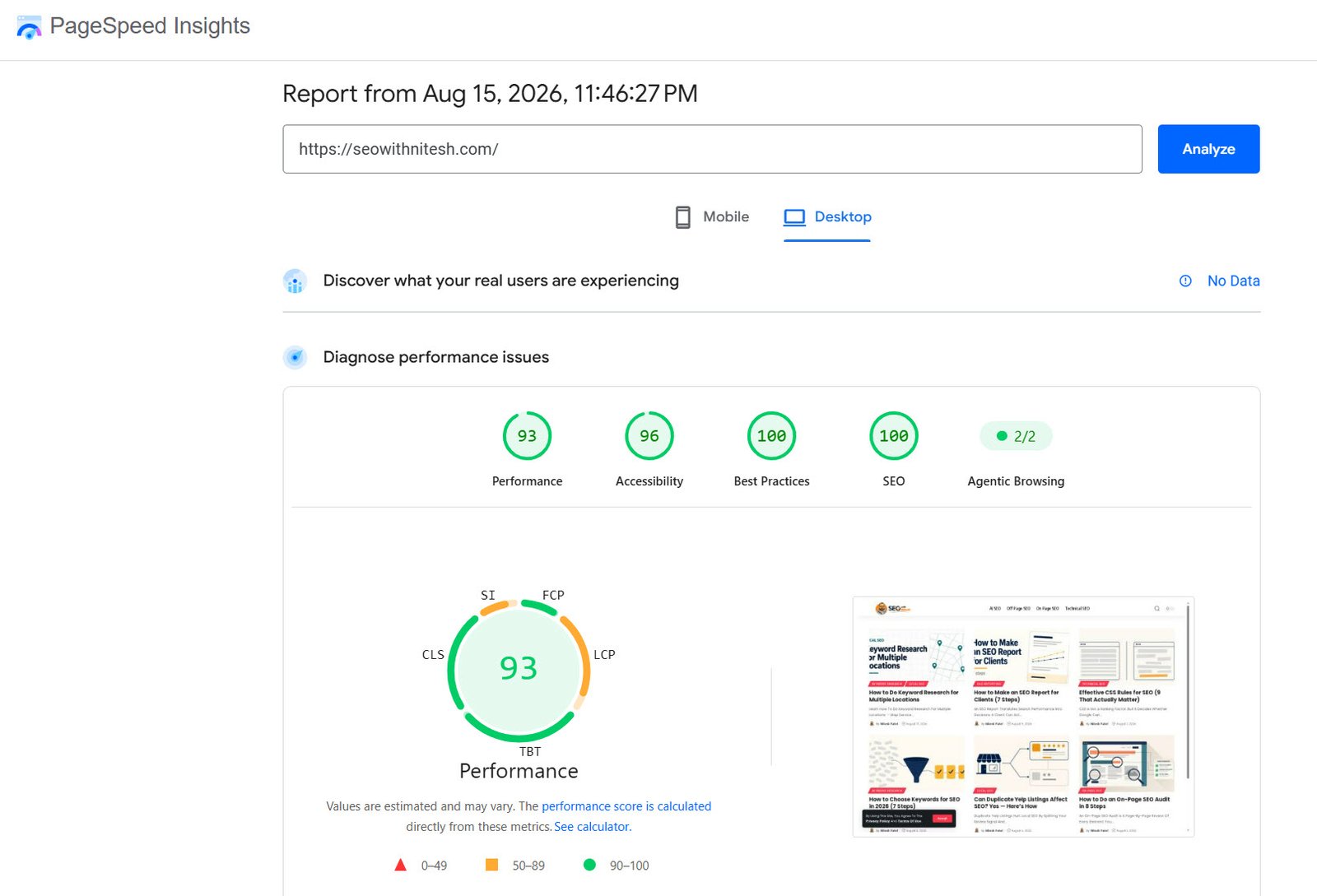Click the Best Practices label

771,481
